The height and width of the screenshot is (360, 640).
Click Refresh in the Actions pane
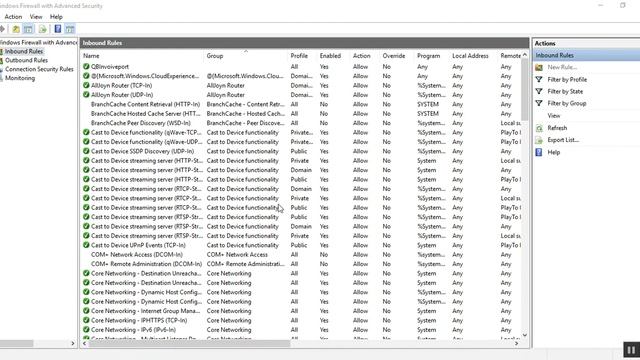click(557, 128)
